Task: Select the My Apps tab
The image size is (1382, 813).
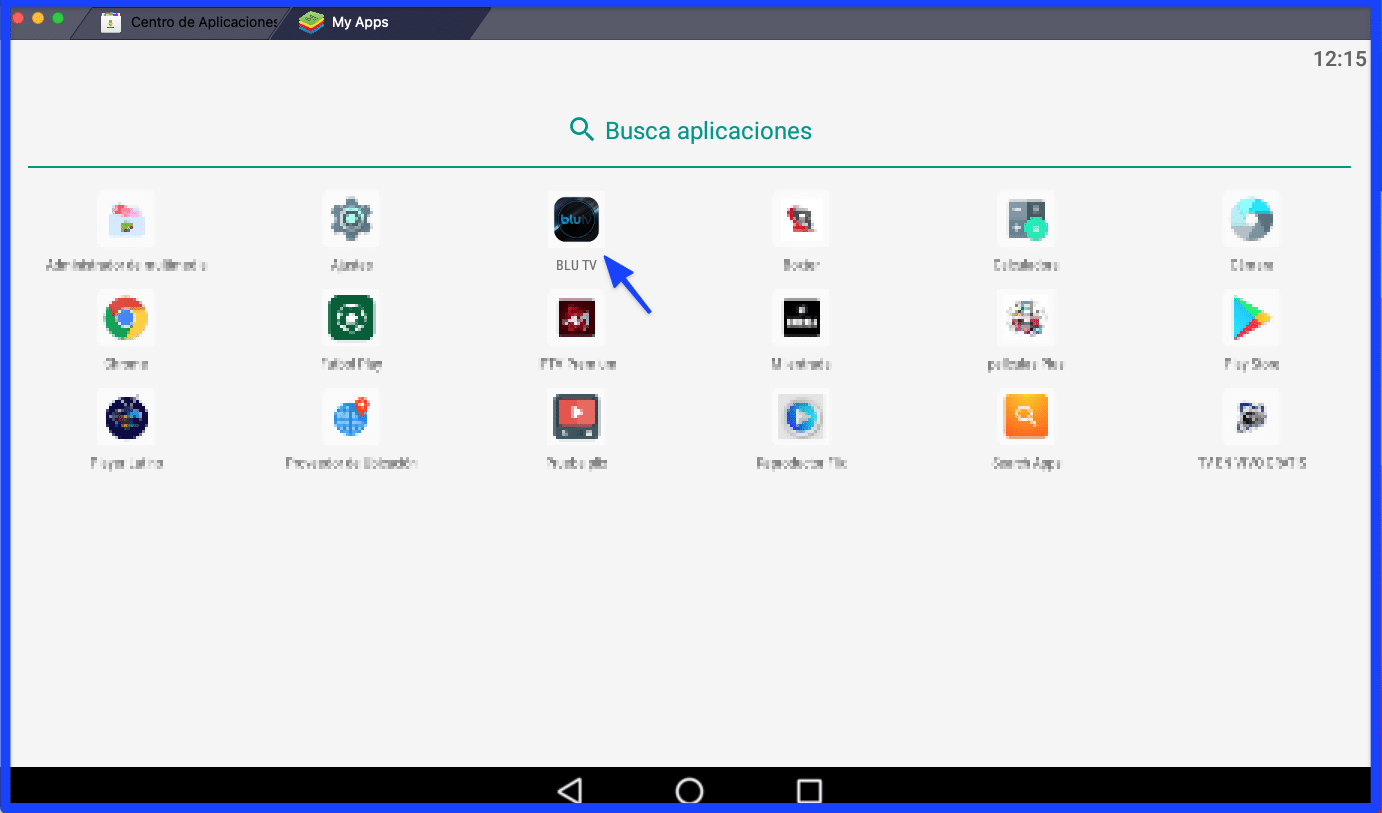Action: pyautogui.click(x=360, y=22)
